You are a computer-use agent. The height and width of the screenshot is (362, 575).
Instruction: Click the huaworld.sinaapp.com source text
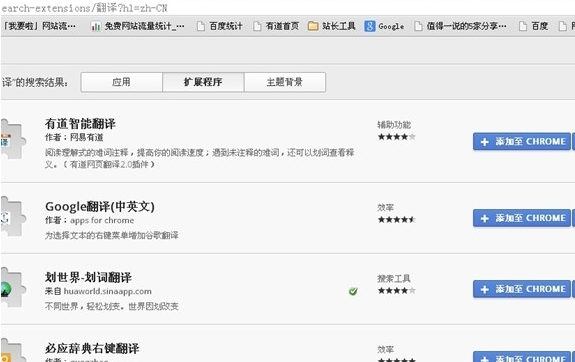[107, 291]
